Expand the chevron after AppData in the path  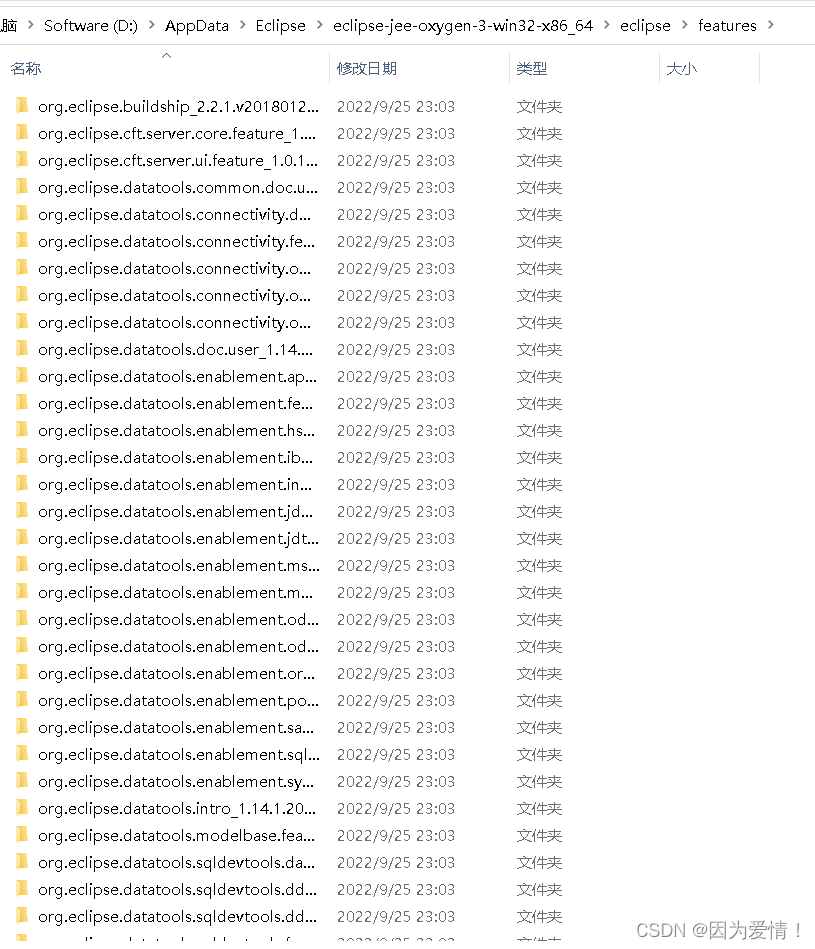(243, 25)
